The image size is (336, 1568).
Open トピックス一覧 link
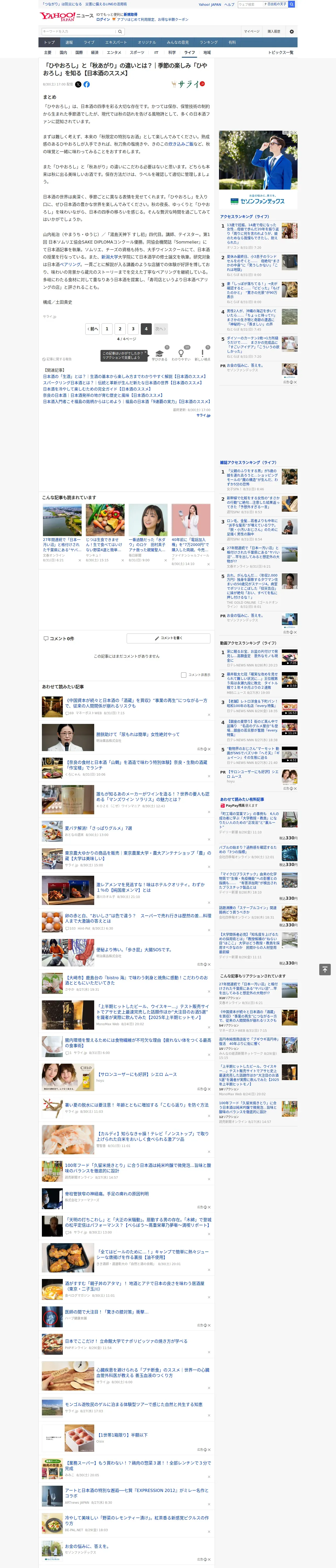pos(281,52)
